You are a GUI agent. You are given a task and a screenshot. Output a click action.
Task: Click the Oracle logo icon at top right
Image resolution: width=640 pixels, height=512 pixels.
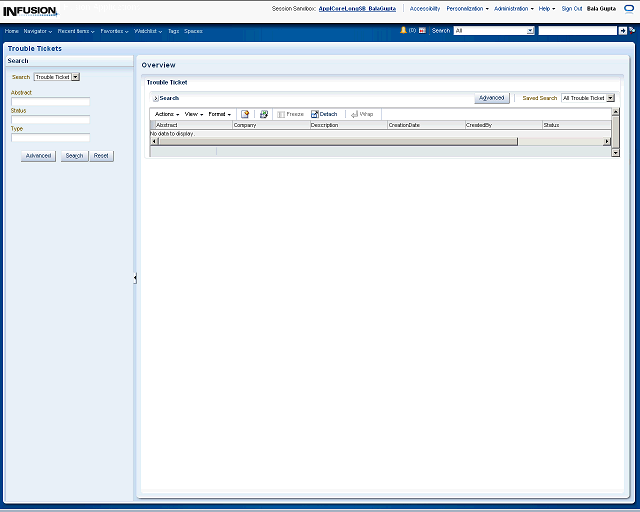click(629, 9)
